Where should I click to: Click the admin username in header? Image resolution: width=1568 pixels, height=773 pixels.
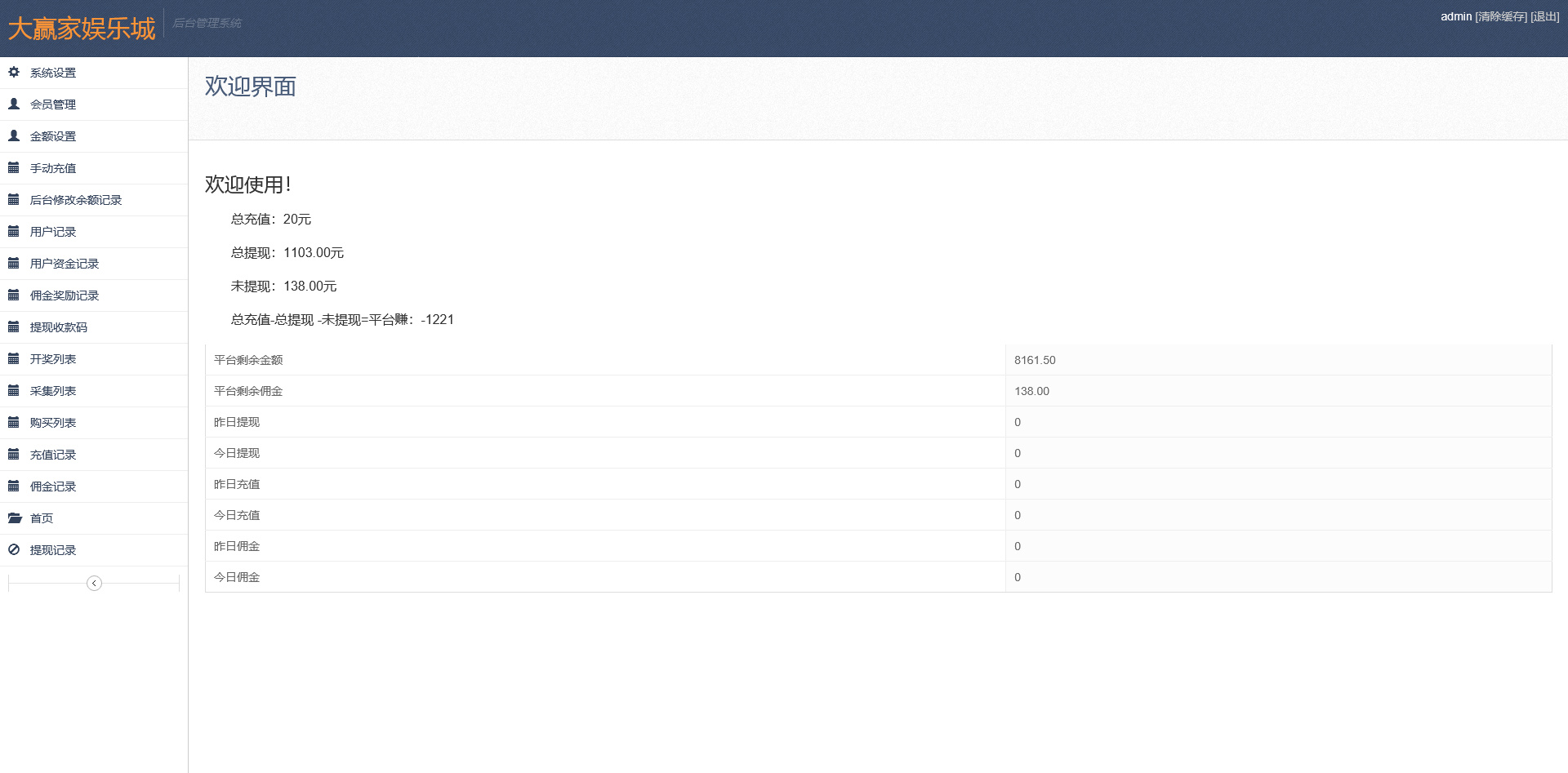(x=1456, y=16)
